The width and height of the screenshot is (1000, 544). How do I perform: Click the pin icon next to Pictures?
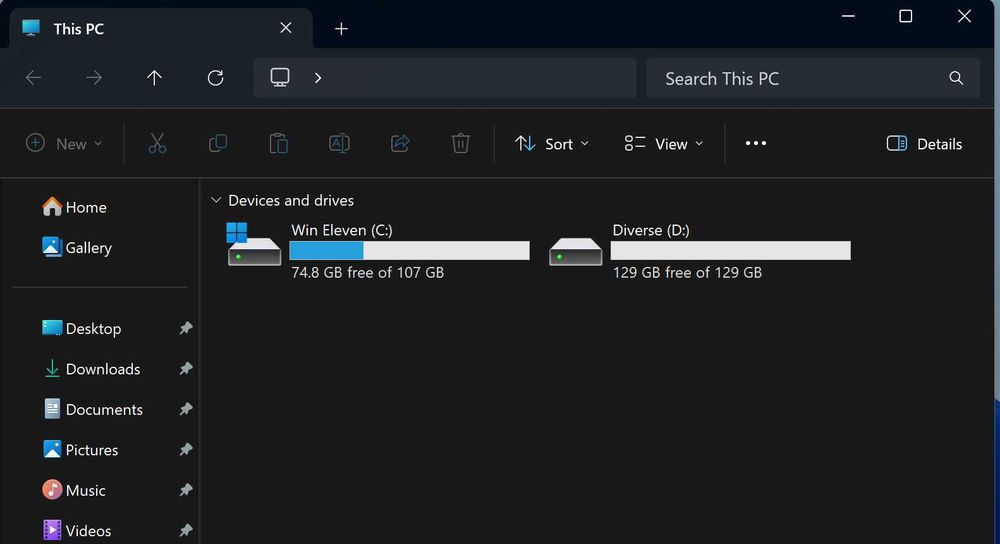pos(186,450)
